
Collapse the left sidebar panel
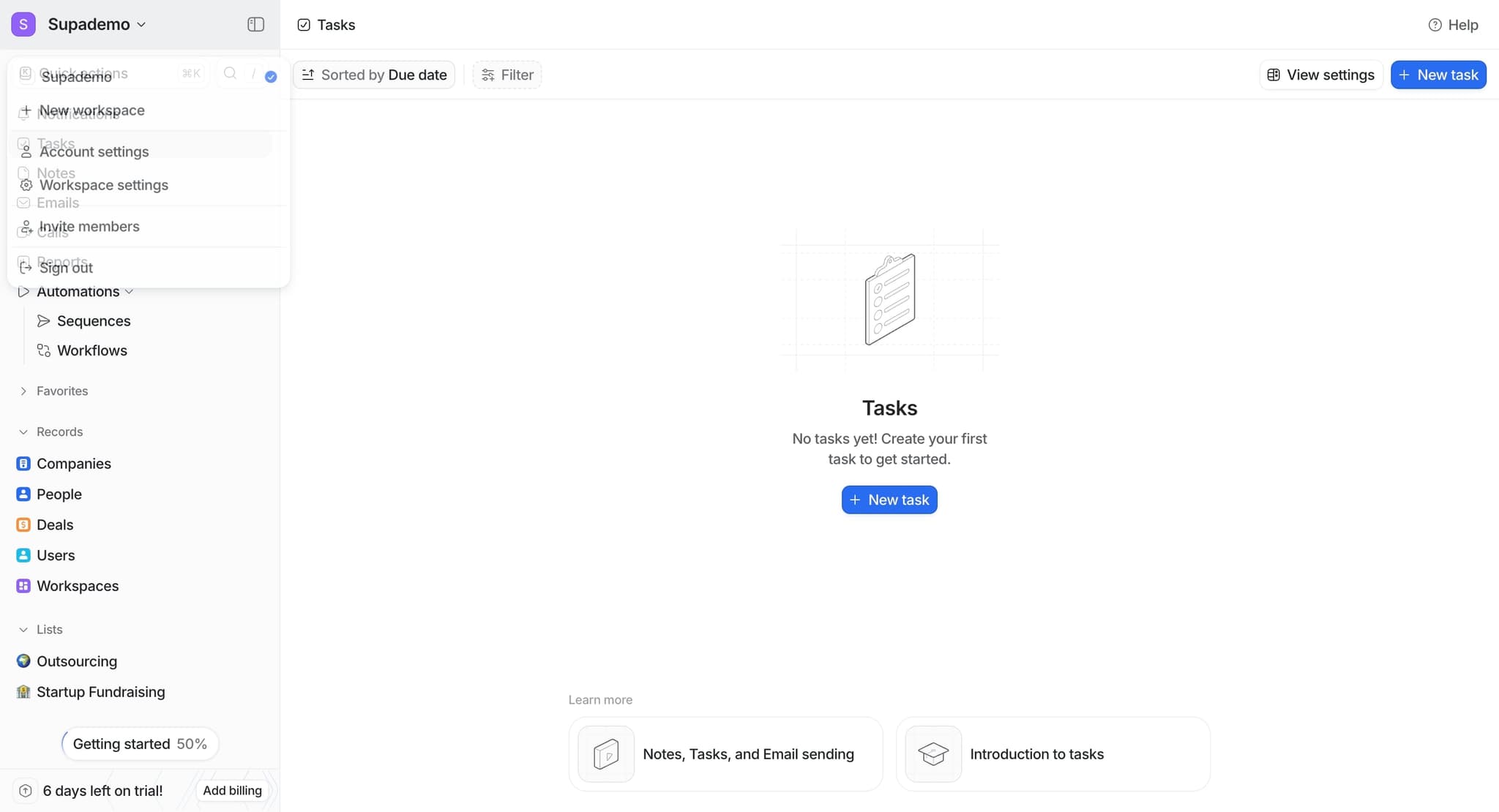pos(255,24)
